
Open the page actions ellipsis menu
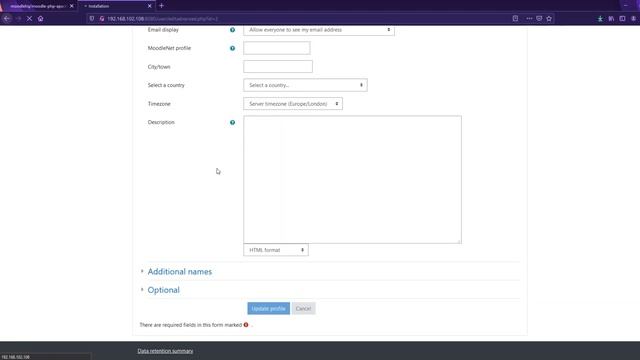point(529,18)
